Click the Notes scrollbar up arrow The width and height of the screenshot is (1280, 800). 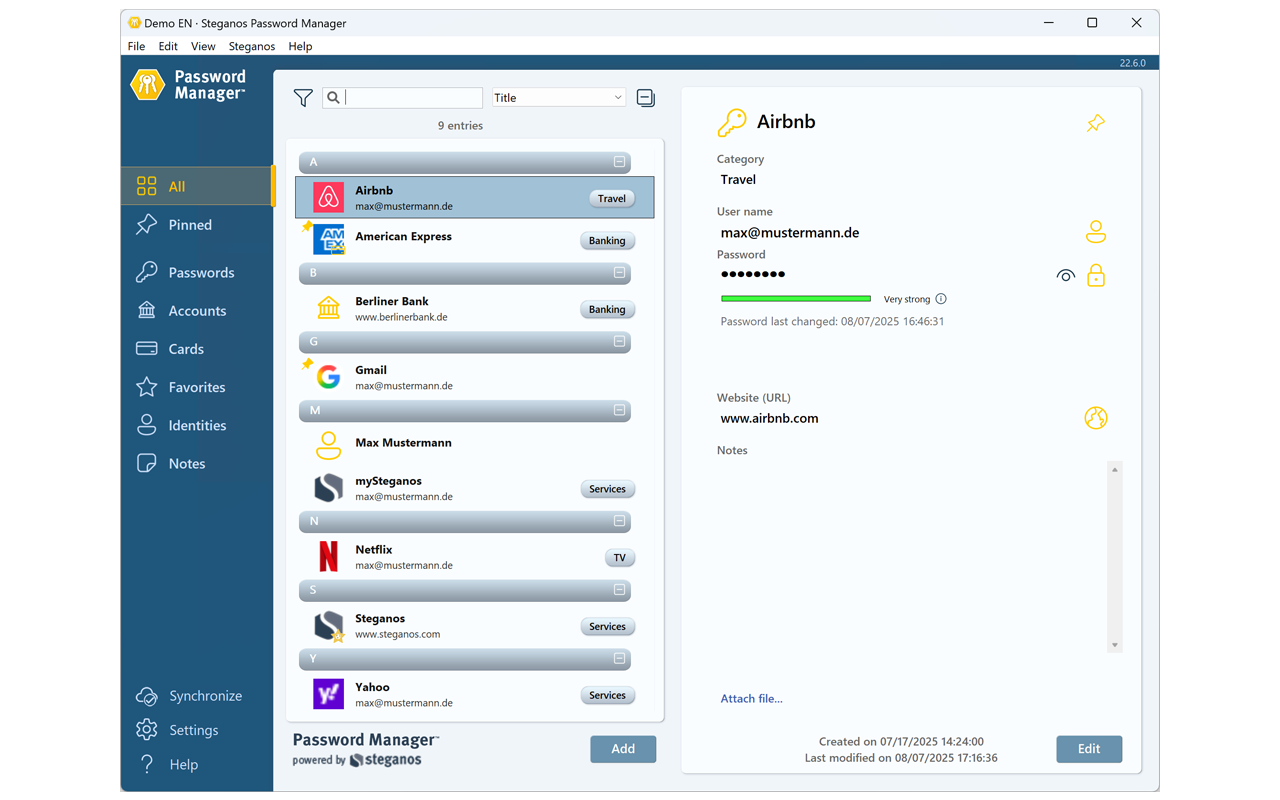click(1115, 469)
